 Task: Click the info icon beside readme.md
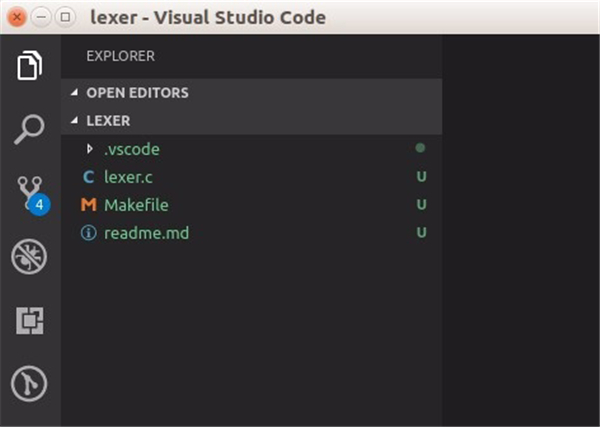pyautogui.click(x=88, y=233)
